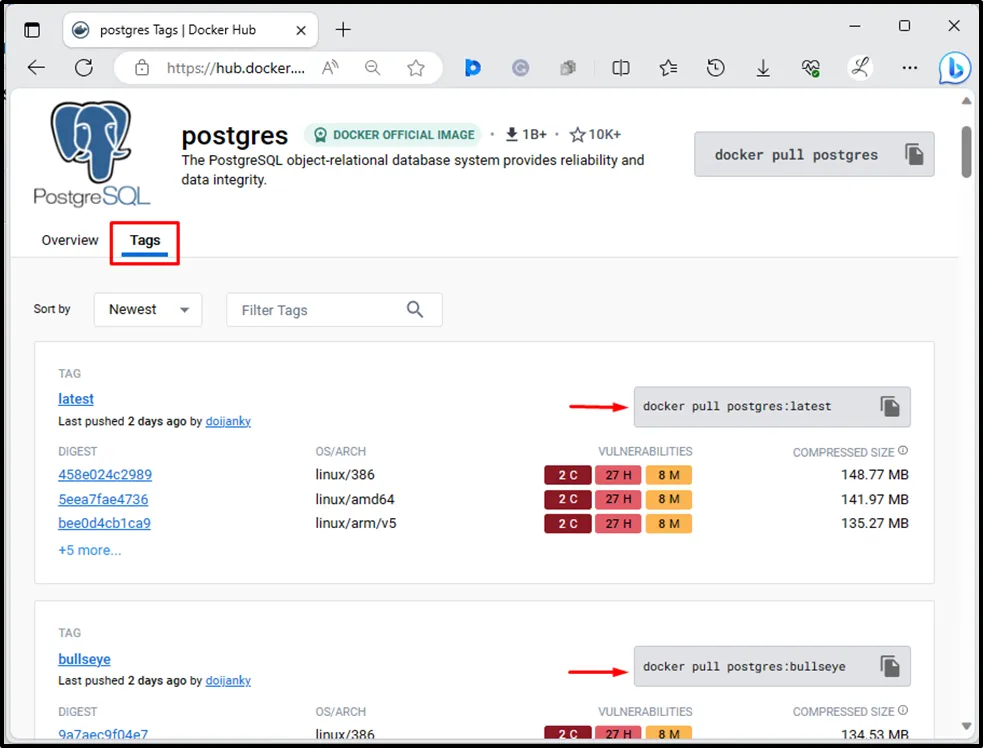Go back using the back arrow

click(x=37, y=68)
